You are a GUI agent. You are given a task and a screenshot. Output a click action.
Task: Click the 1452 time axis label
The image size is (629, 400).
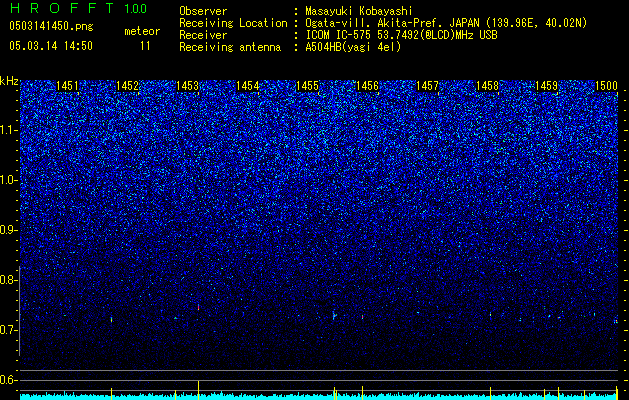[127, 85]
